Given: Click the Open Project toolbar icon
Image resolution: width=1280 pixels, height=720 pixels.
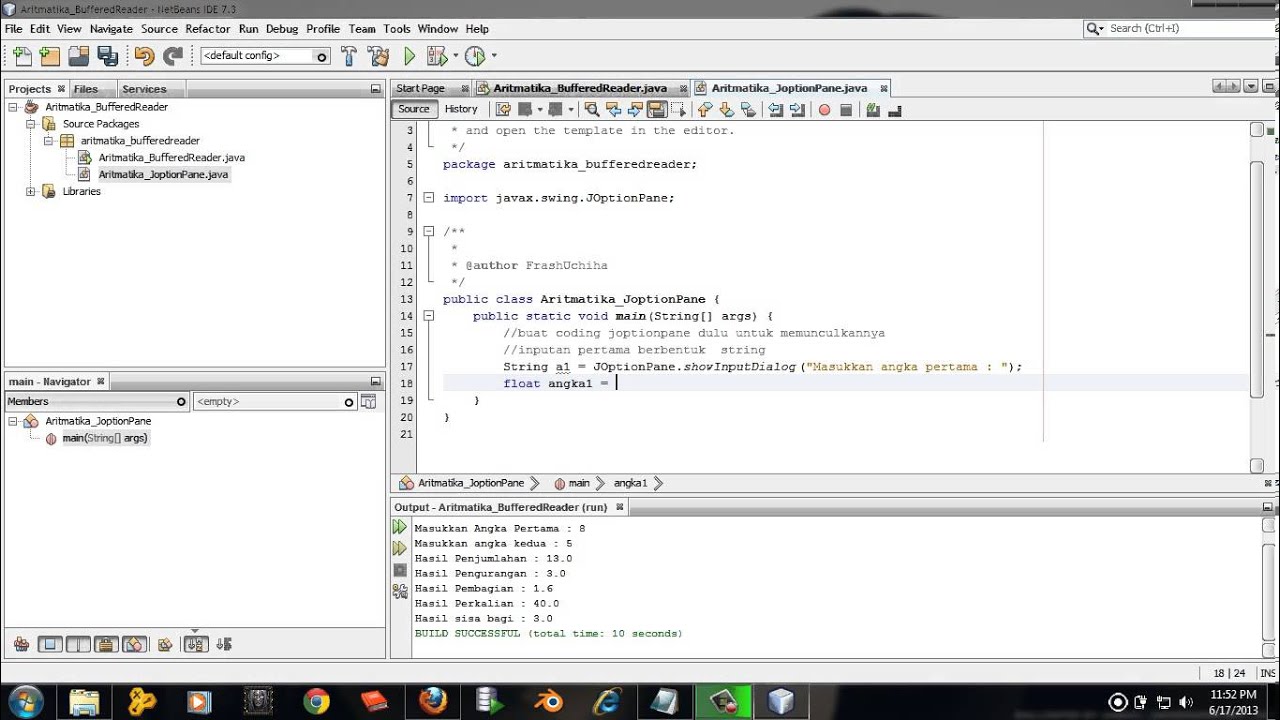Looking at the screenshot, I should pos(78,56).
